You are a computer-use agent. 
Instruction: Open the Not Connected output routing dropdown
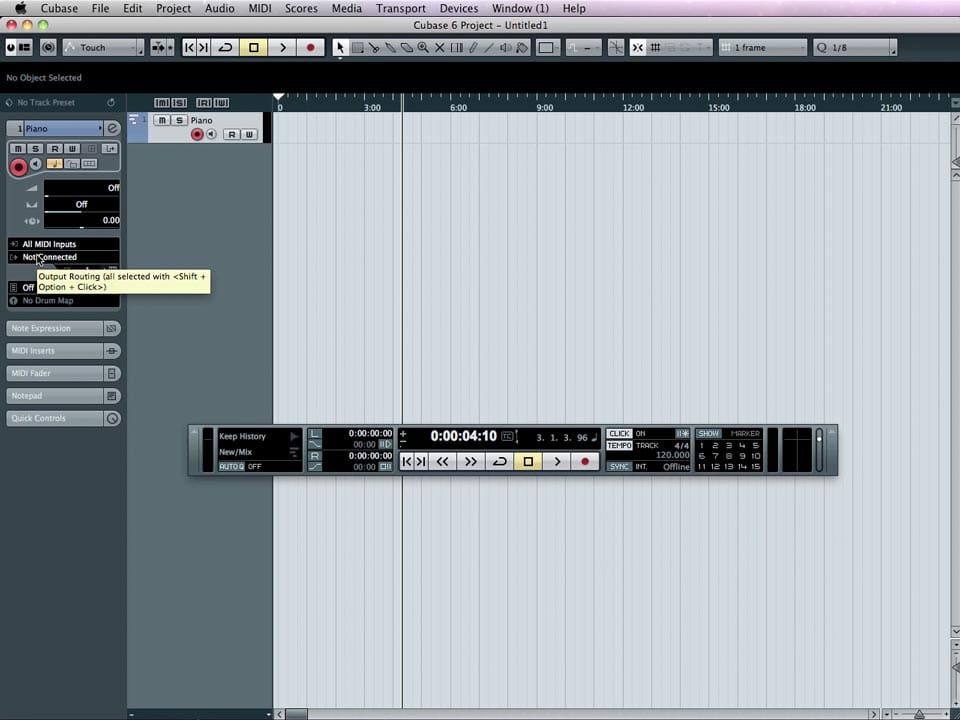coord(64,257)
